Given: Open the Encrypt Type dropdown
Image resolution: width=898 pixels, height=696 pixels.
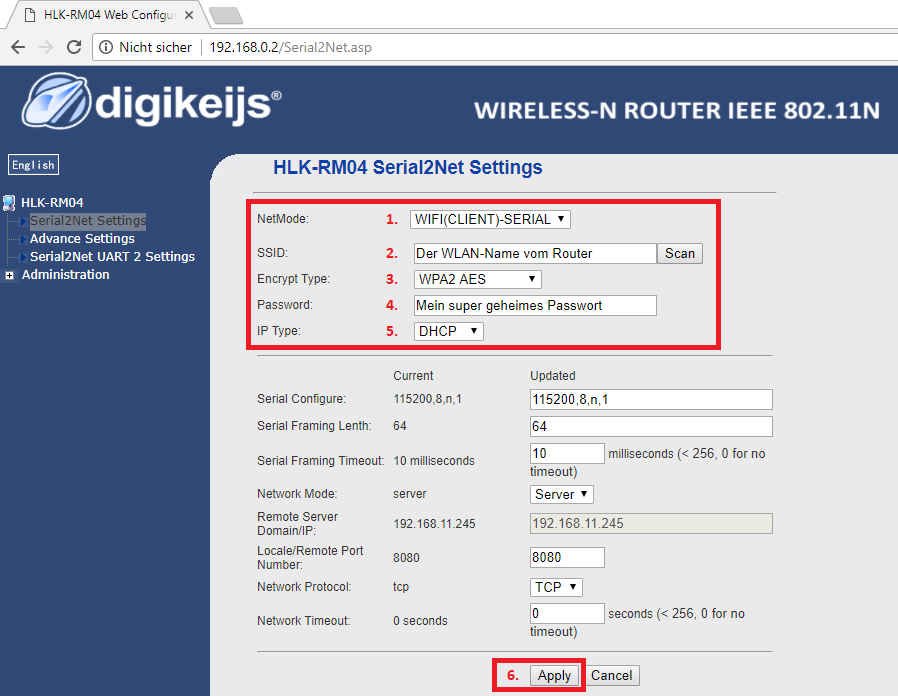Looking at the screenshot, I should (x=478, y=279).
